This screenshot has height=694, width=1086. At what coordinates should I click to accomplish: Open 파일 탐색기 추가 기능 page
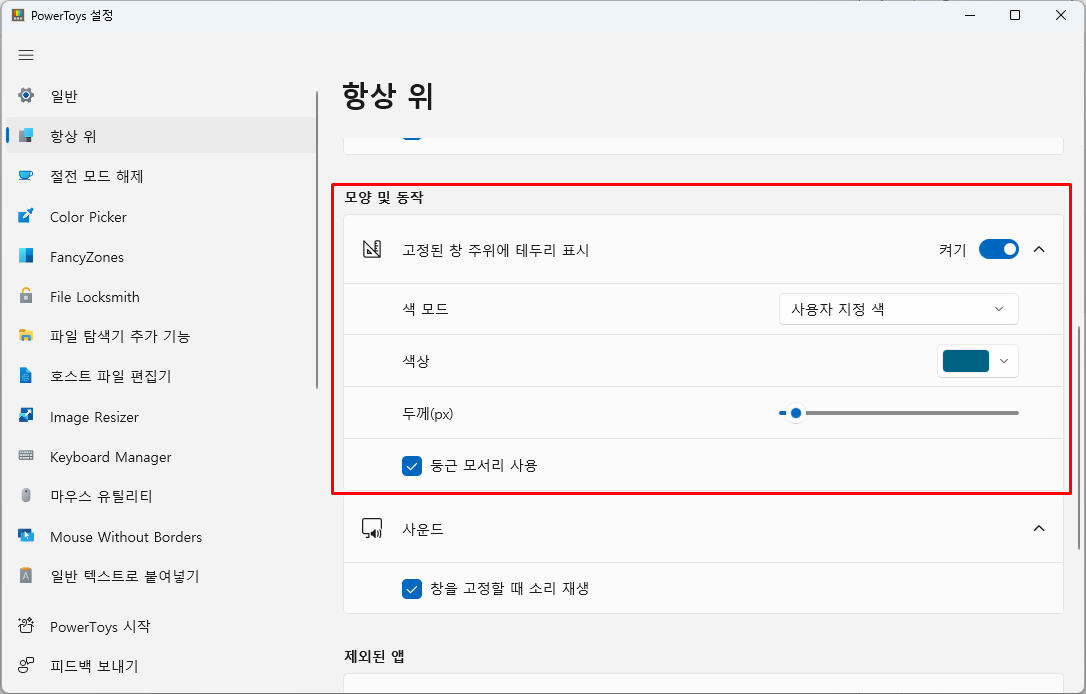(161, 337)
